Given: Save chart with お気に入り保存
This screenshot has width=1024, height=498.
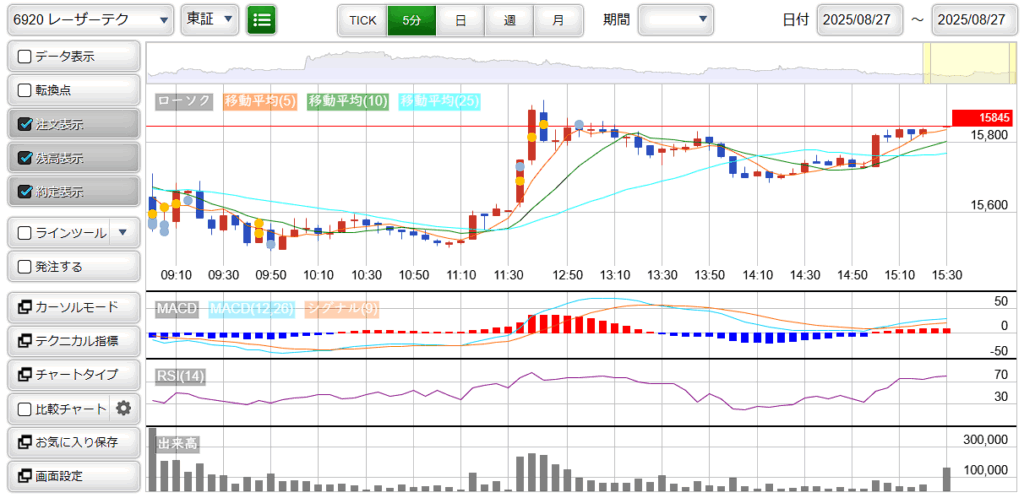Looking at the screenshot, I should coord(74,443).
